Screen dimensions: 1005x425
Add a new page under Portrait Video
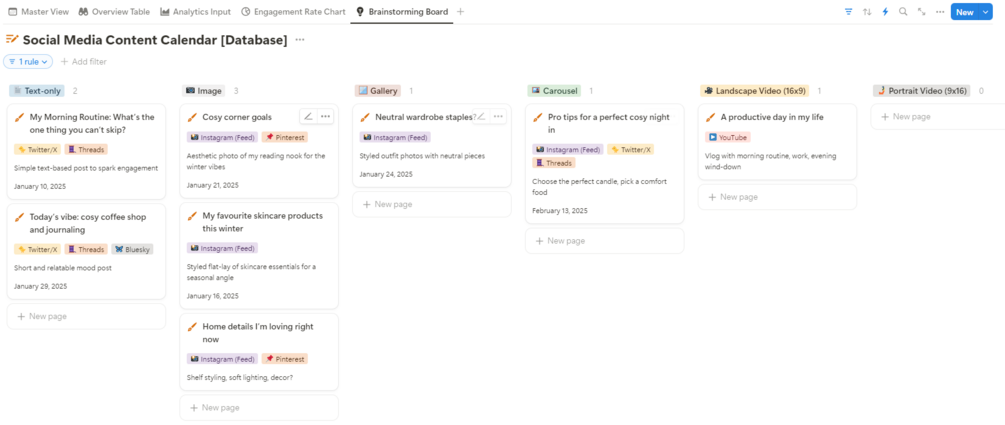912,117
